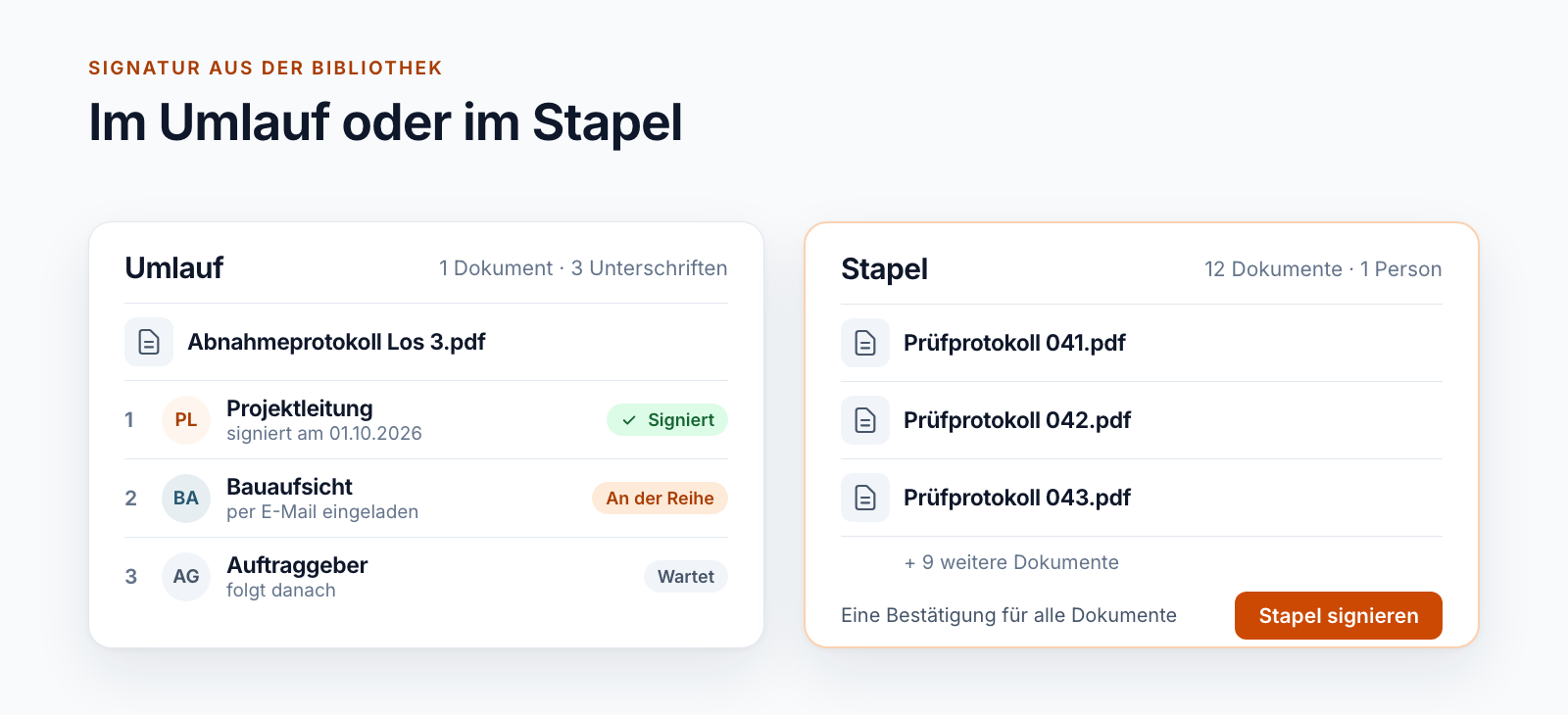This screenshot has height=715, width=1568.
Task: Click step number 2 in Umlauf list
Action: pyautogui.click(x=130, y=499)
